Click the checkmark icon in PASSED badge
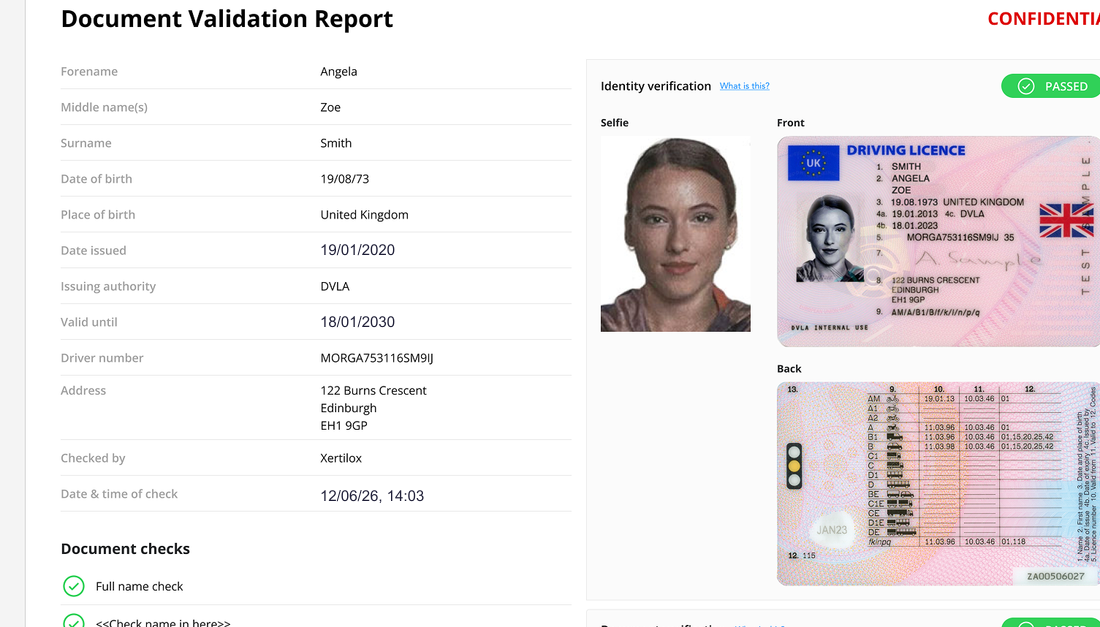Screen dimensions: 1100x627 click(1026, 86)
